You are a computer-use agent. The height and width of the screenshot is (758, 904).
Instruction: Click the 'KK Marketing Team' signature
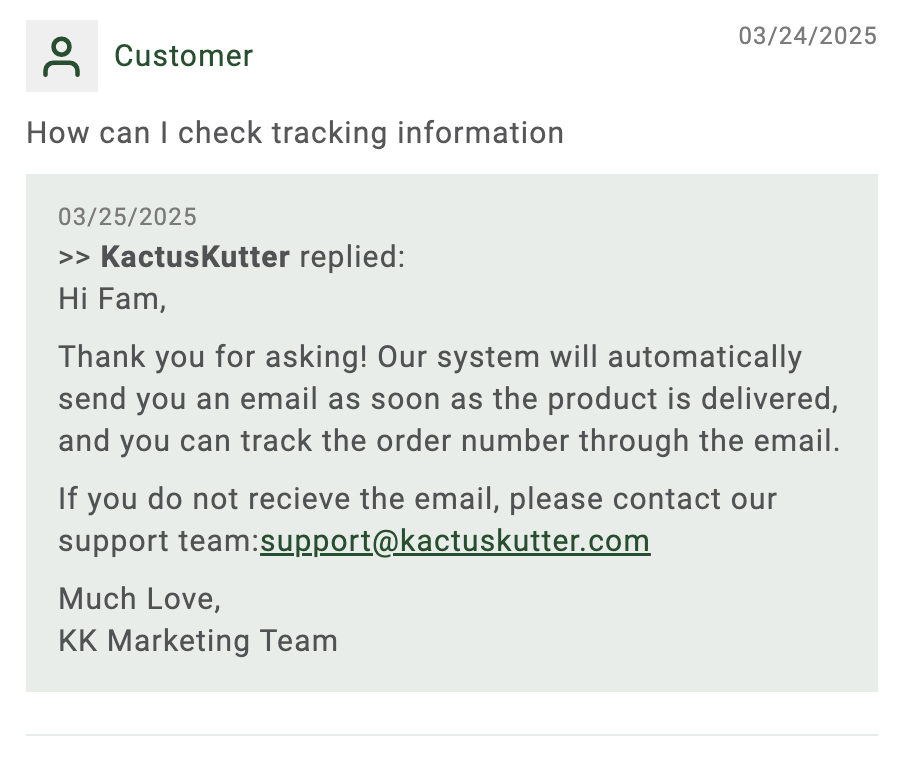198,641
